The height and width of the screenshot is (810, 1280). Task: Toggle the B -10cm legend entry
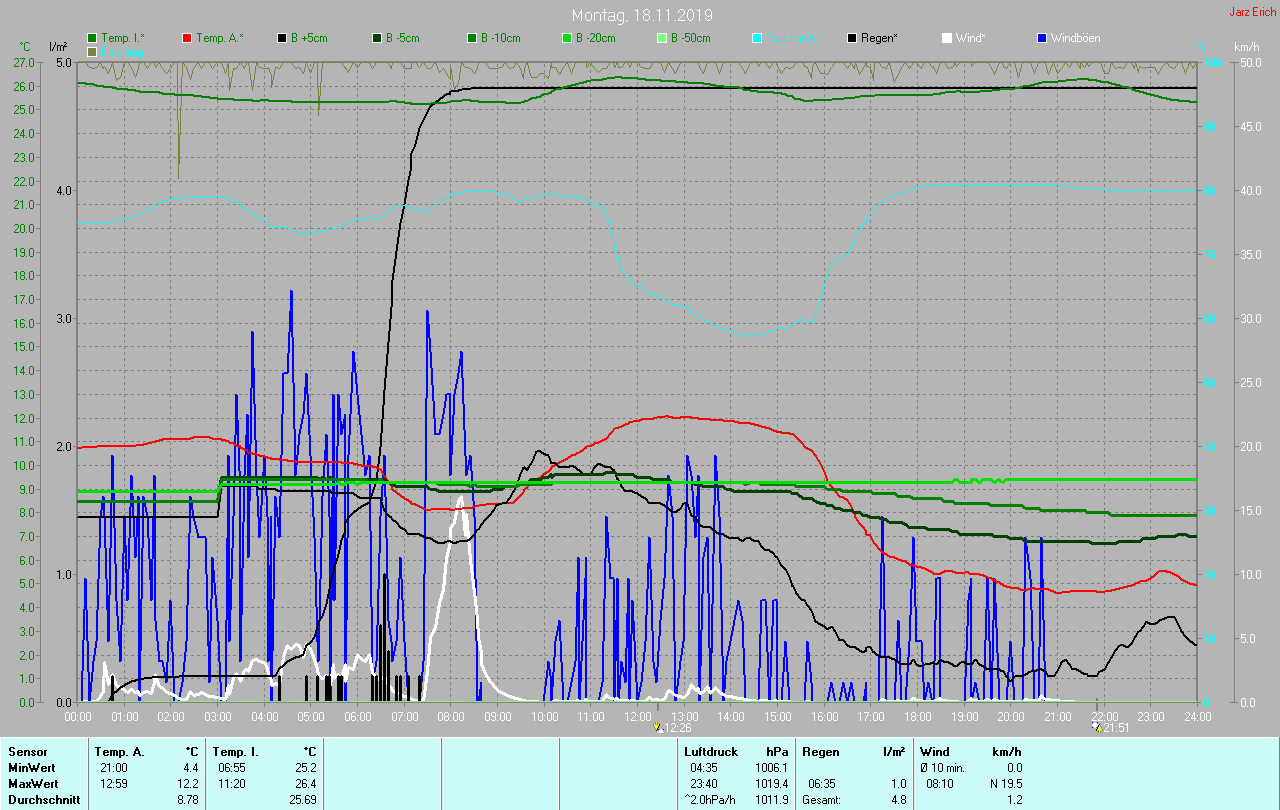[x=472, y=38]
